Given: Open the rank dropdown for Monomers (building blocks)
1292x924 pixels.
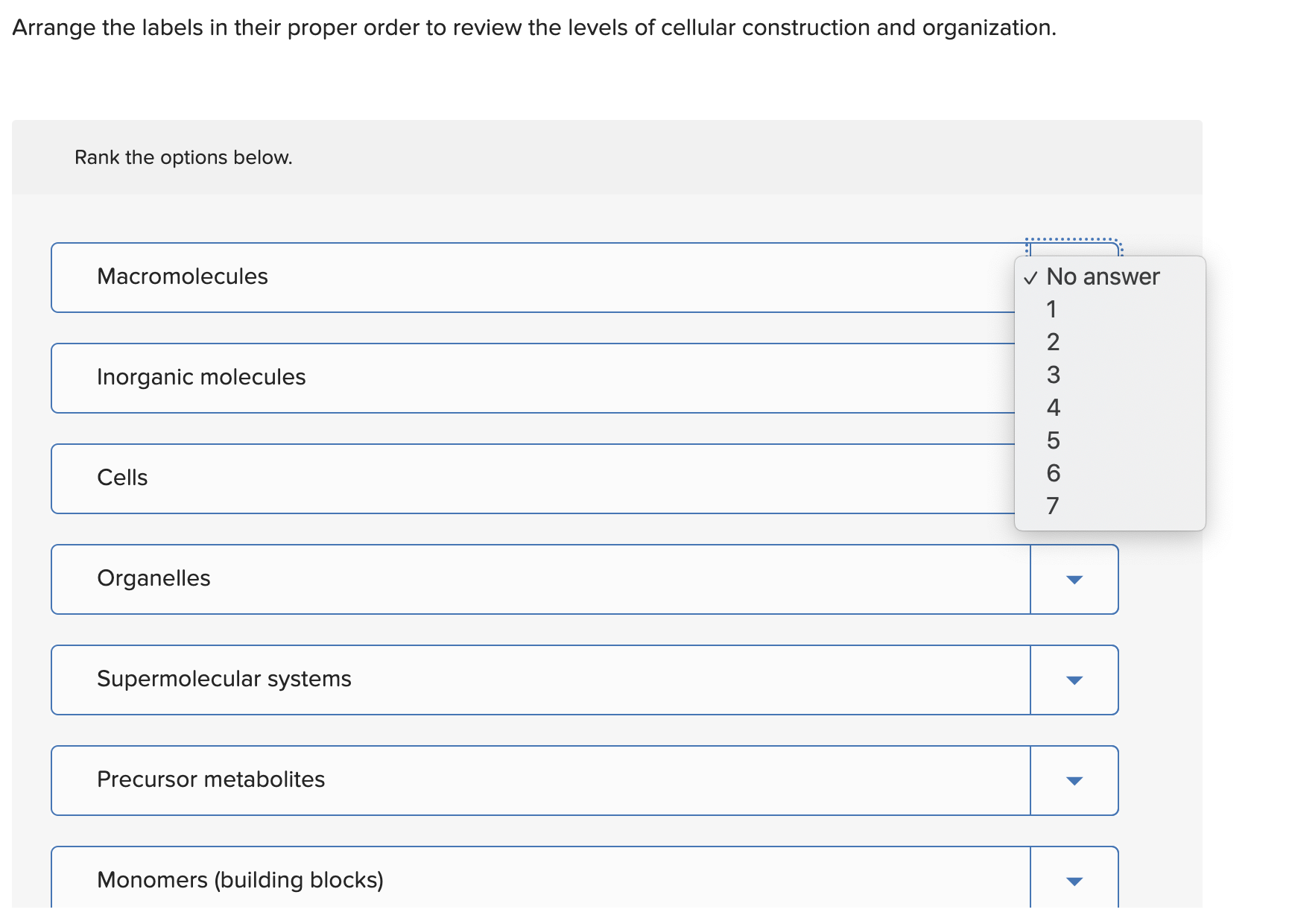Looking at the screenshot, I should pyautogui.click(x=1074, y=881).
